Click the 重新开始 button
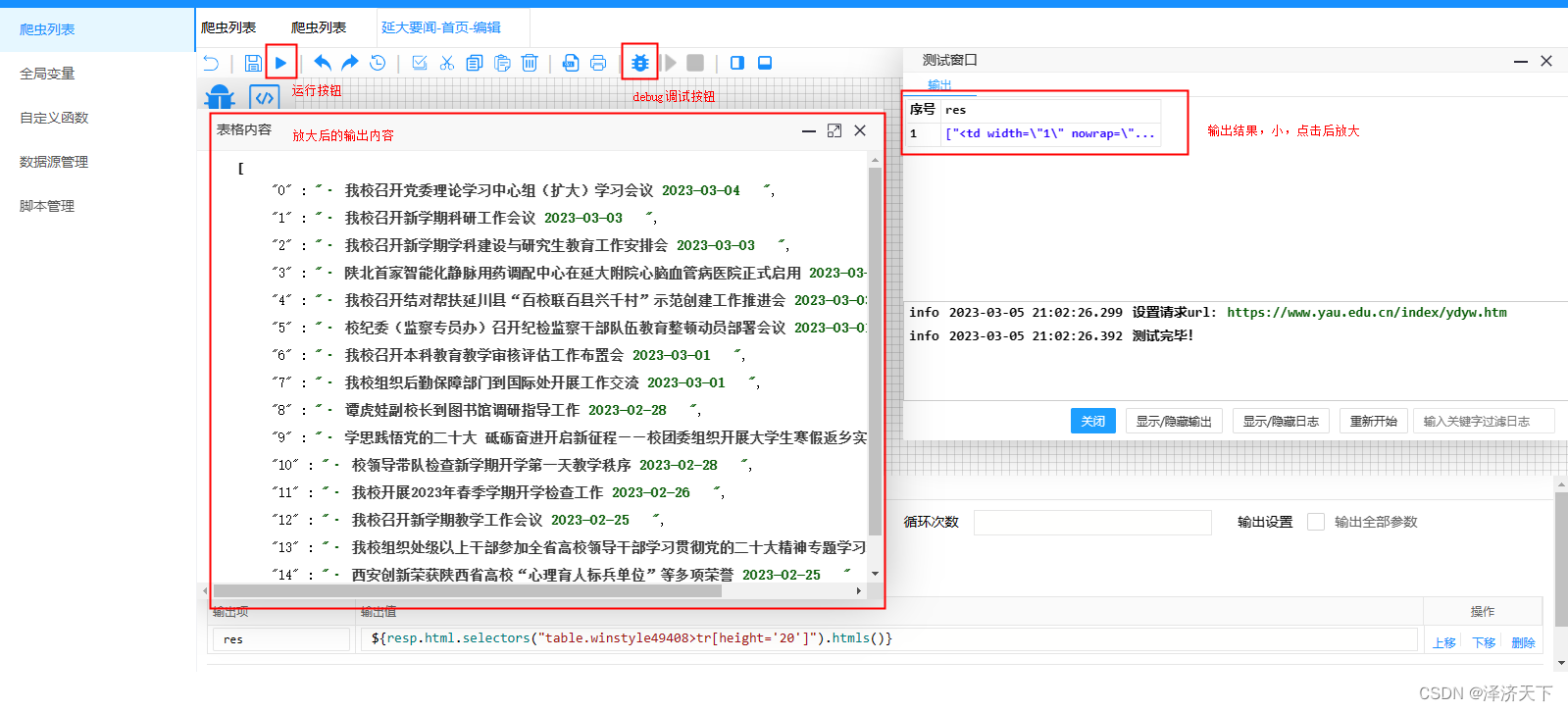Image resolution: width=1568 pixels, height=711 pixels. pos(1374,421)
